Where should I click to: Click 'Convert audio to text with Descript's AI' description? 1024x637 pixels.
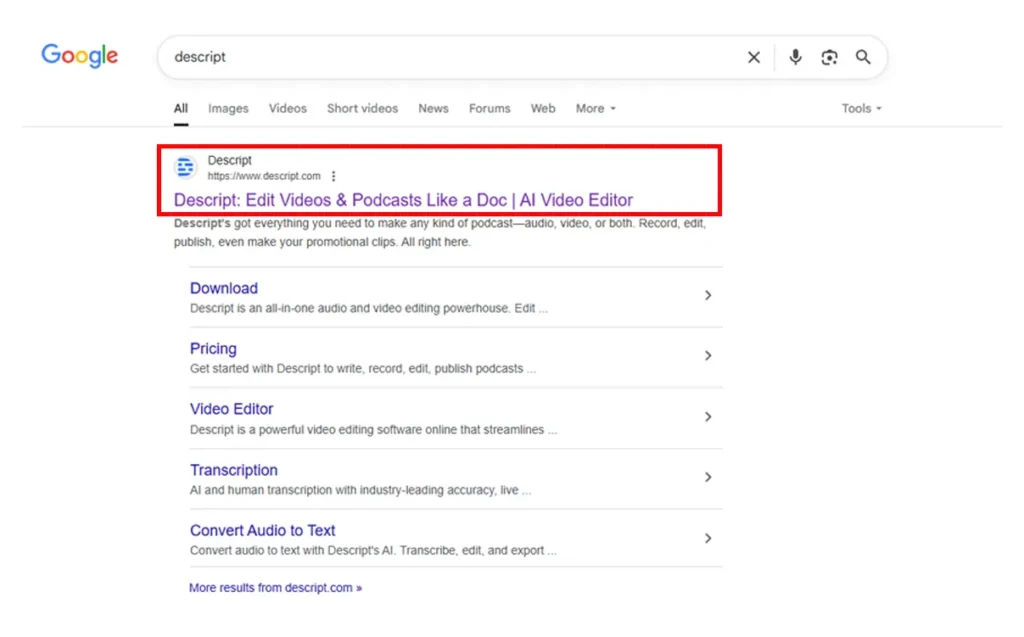pyautogui.click(x=373, y=551)
